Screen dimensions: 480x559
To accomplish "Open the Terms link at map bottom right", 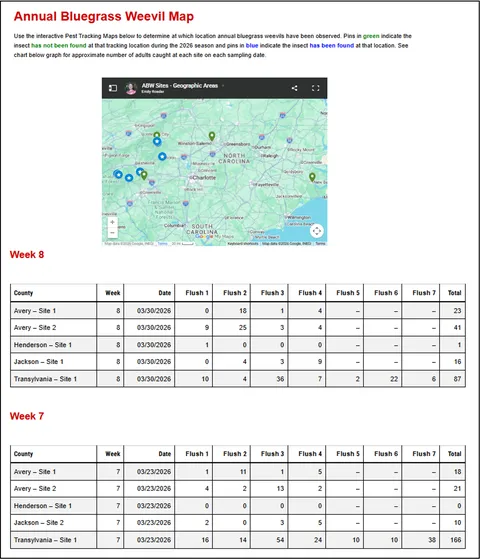I will pyautogui.click(x=320, y=243).
